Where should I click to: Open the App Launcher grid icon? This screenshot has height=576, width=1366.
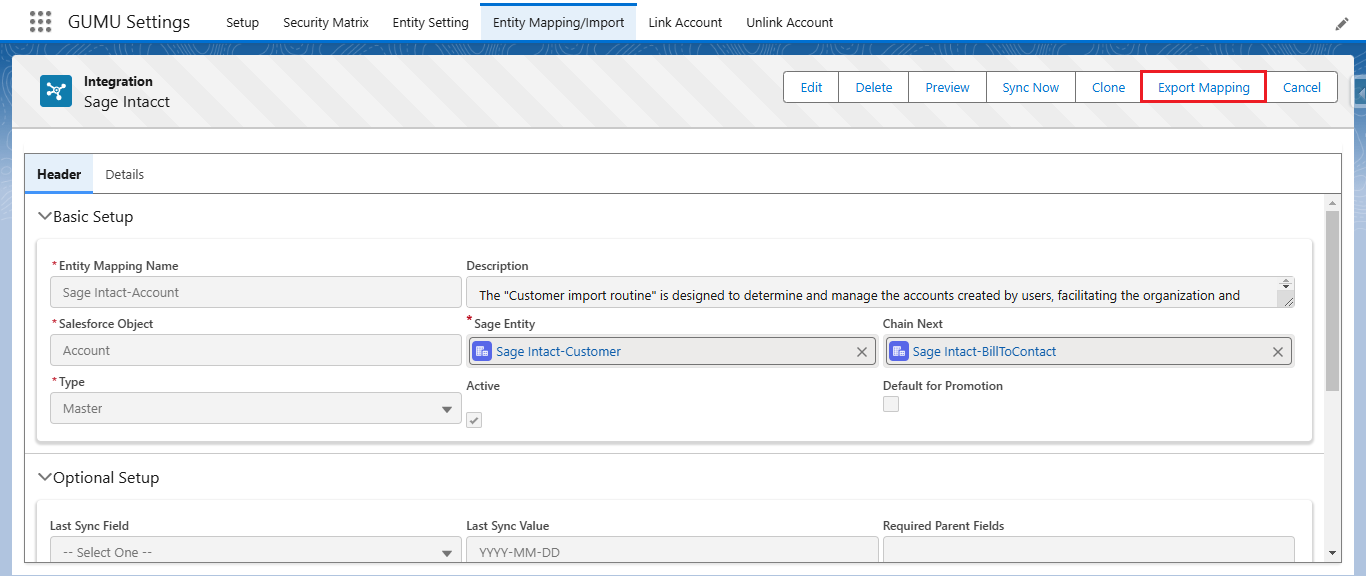[x=40, y=22]
